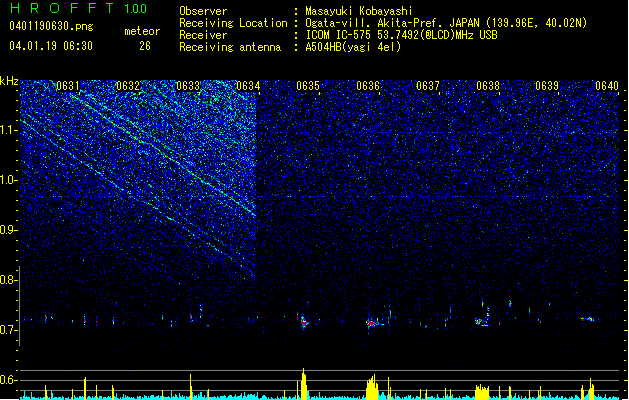Click the 0.9 kHz axis label
This screenshot has width=629, height=400.
coord(9,230)
